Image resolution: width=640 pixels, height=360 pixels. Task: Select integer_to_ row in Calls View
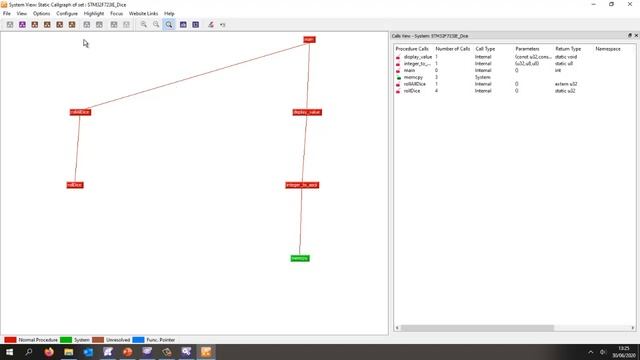(x=514, y=64)
